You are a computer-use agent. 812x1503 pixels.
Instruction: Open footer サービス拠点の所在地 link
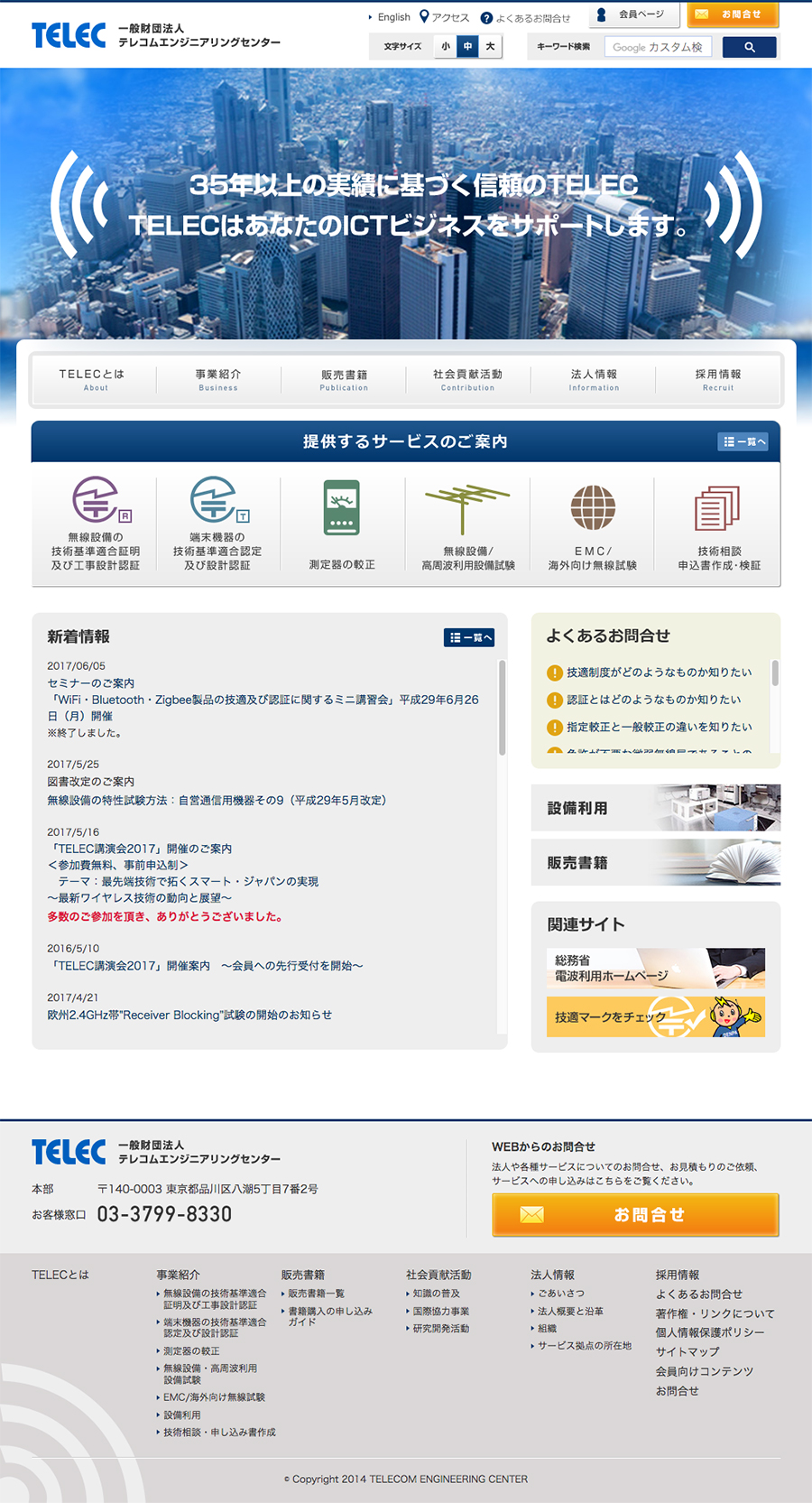[x=585, y=1346]
